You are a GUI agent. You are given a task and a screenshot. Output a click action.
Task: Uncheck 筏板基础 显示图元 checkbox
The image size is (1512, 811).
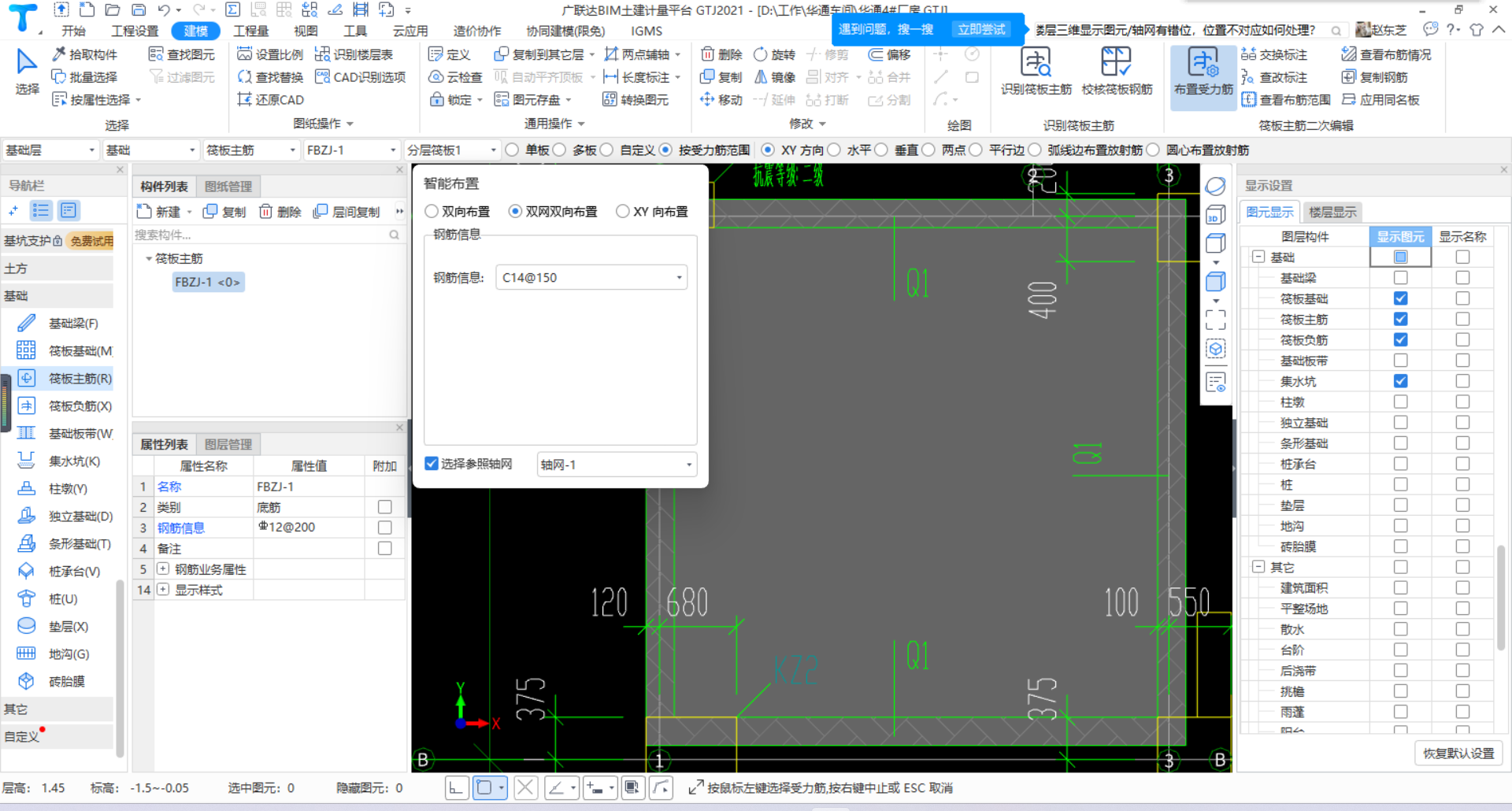pos(1400,298)
